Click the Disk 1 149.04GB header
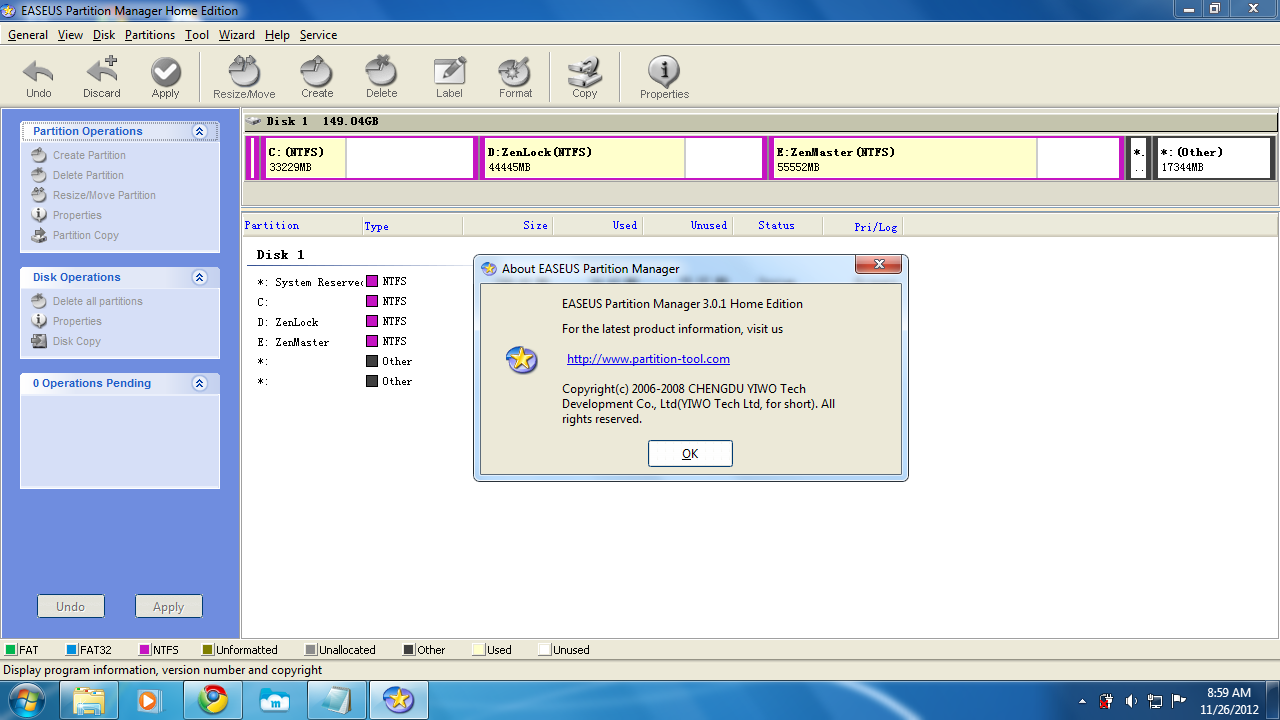1280x720 pixels. 760,122
